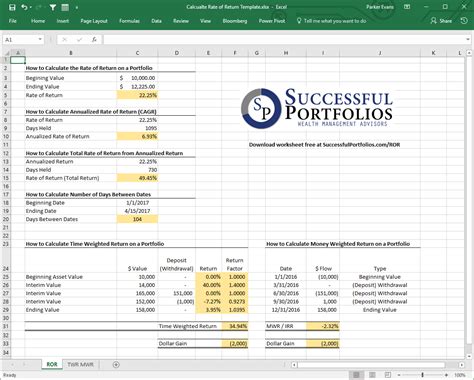This screenshot has width=474, height=380.
Task: Expand the formula bar with the chevron
Action: click(x=467, y=40)
